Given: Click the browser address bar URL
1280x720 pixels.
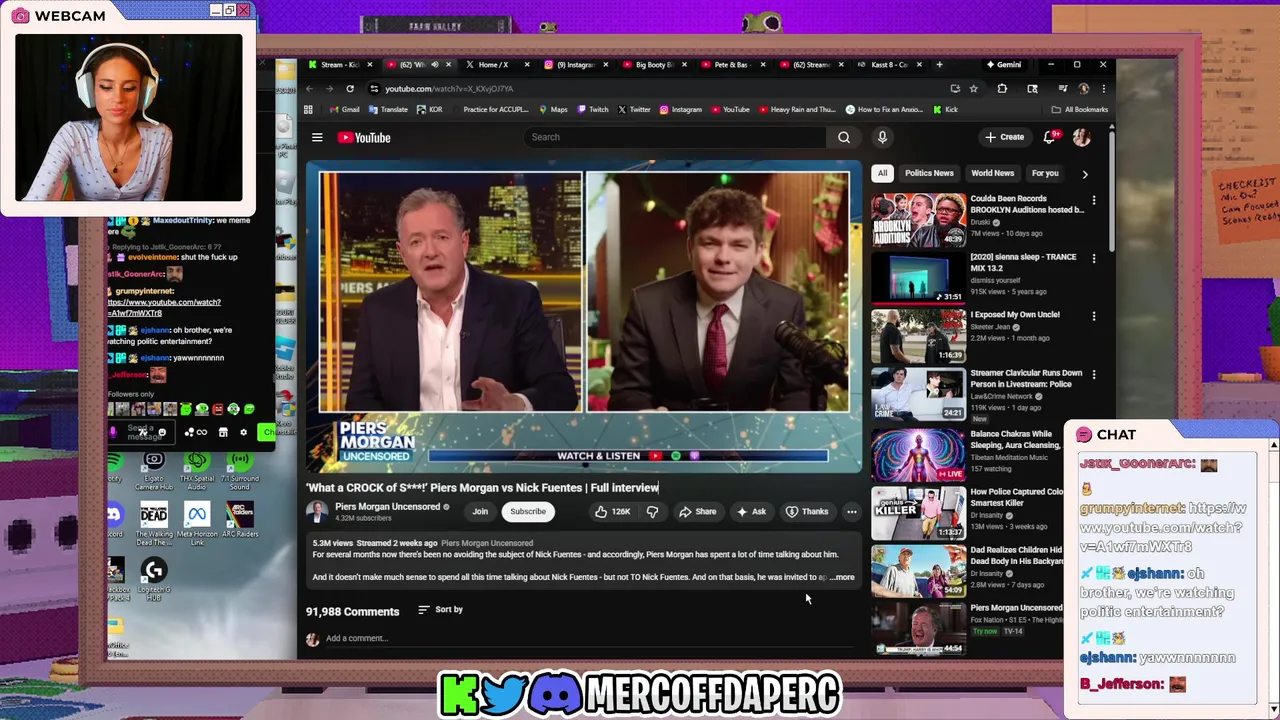Looking at the screenshot, I should tap(449, 88).
